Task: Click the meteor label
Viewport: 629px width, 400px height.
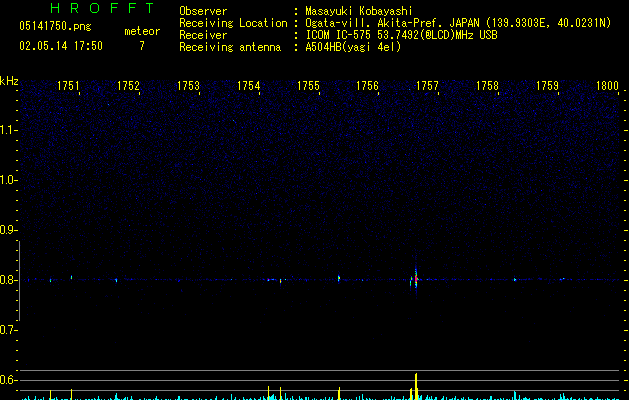Action: point(142,31)
